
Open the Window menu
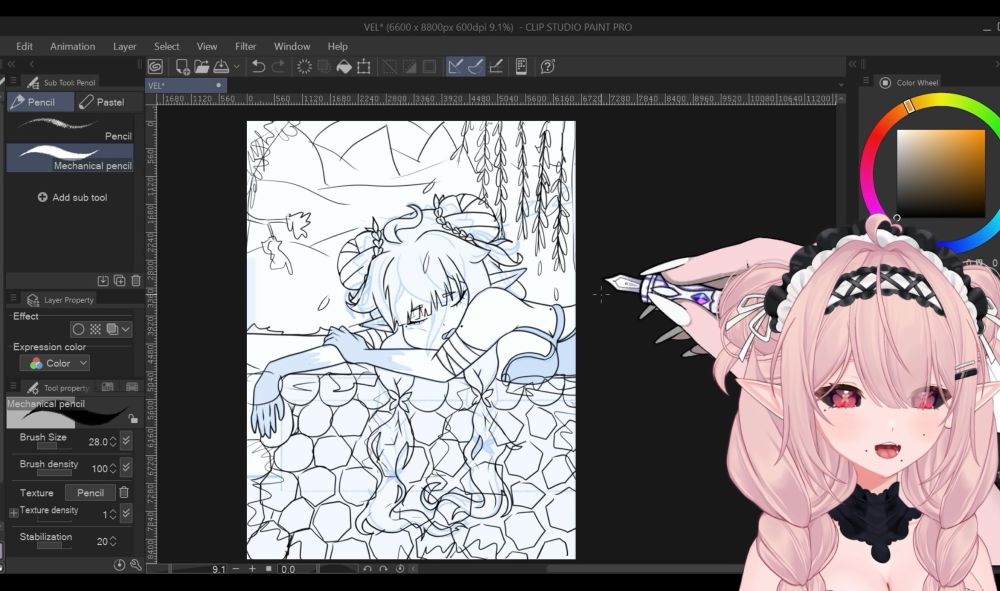coord(292,47)
